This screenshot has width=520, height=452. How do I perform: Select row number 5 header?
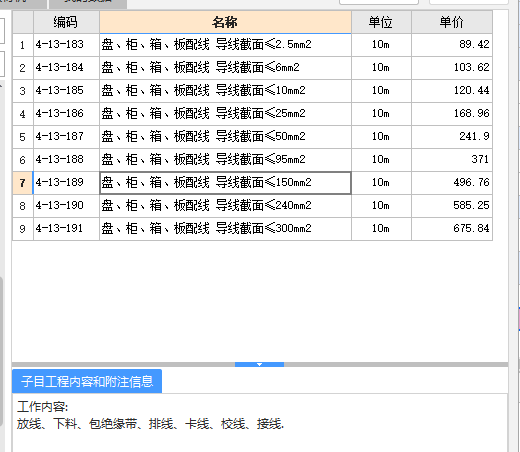(23, 137)
